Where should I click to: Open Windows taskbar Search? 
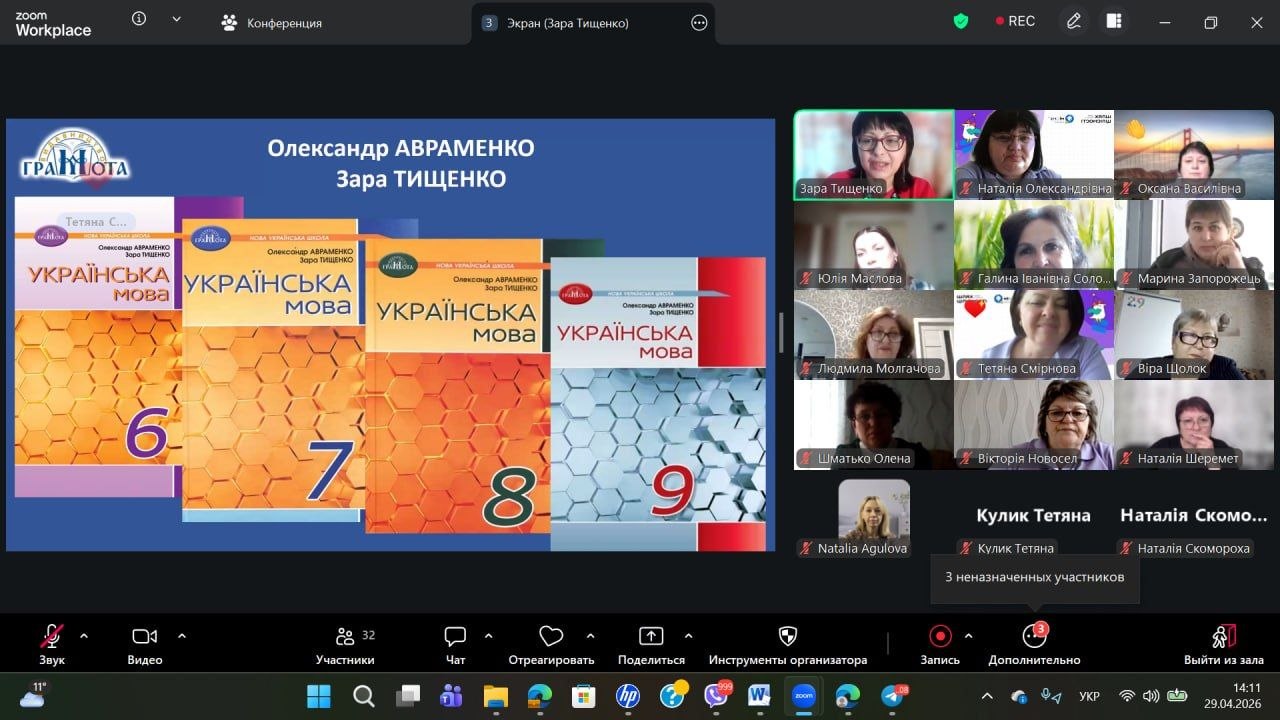(x=364, y=696)
